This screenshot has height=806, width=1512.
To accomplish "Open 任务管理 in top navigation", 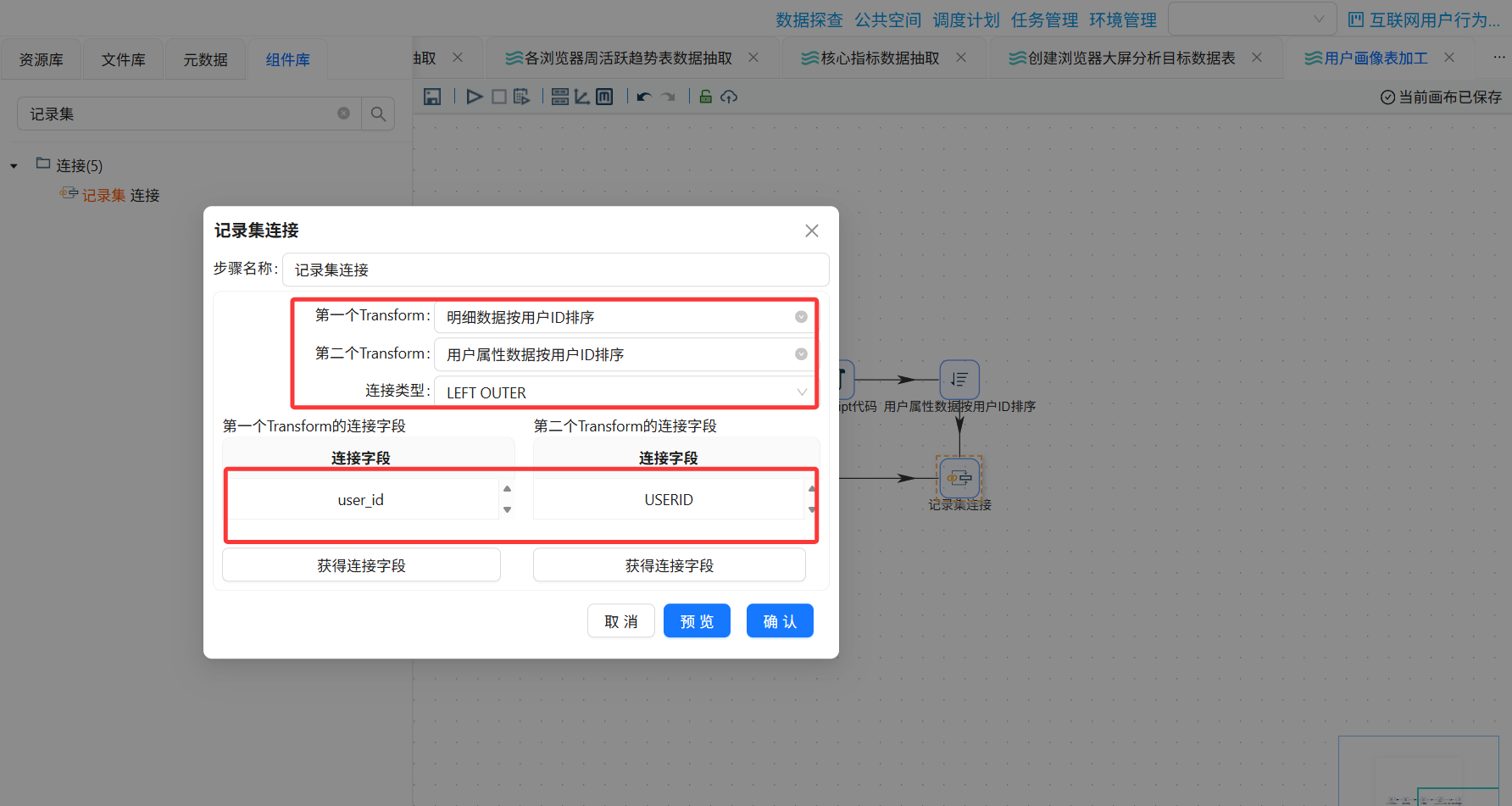I will coord(1045,19).
